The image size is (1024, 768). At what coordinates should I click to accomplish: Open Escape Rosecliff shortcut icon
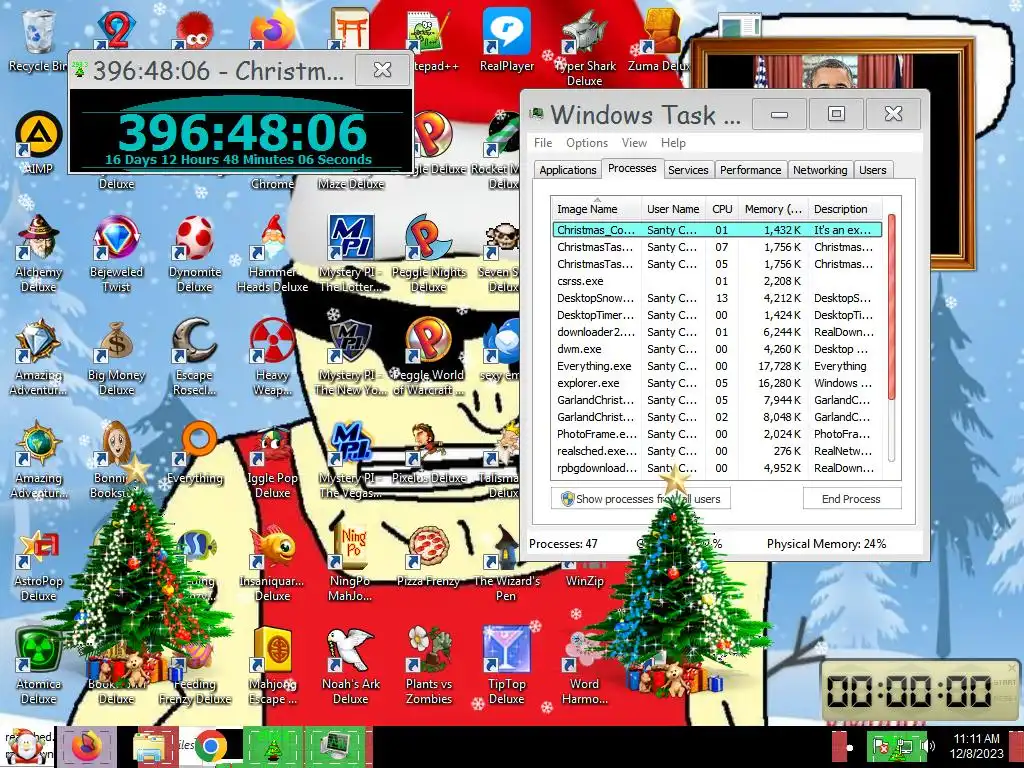195,357
